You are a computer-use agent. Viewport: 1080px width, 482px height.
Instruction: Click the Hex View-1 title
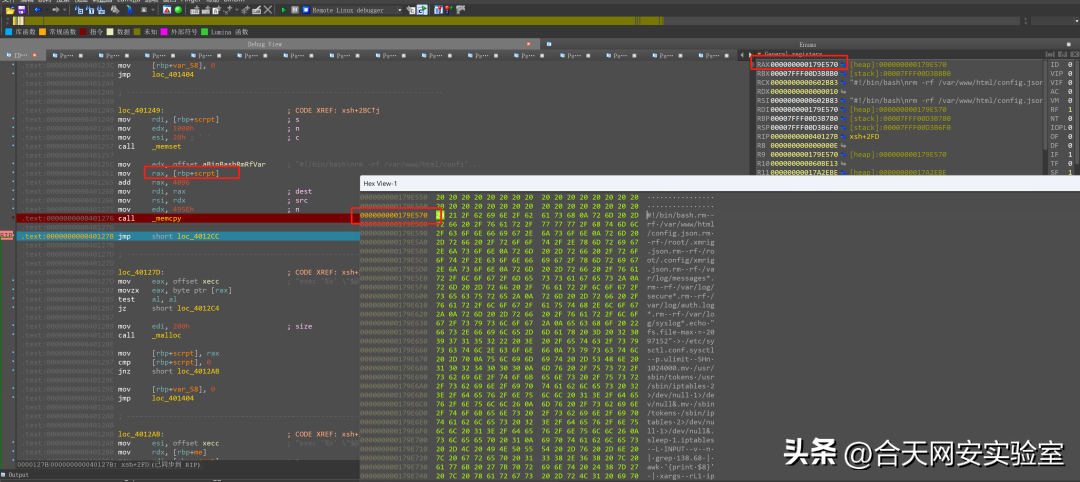[380, 184]
